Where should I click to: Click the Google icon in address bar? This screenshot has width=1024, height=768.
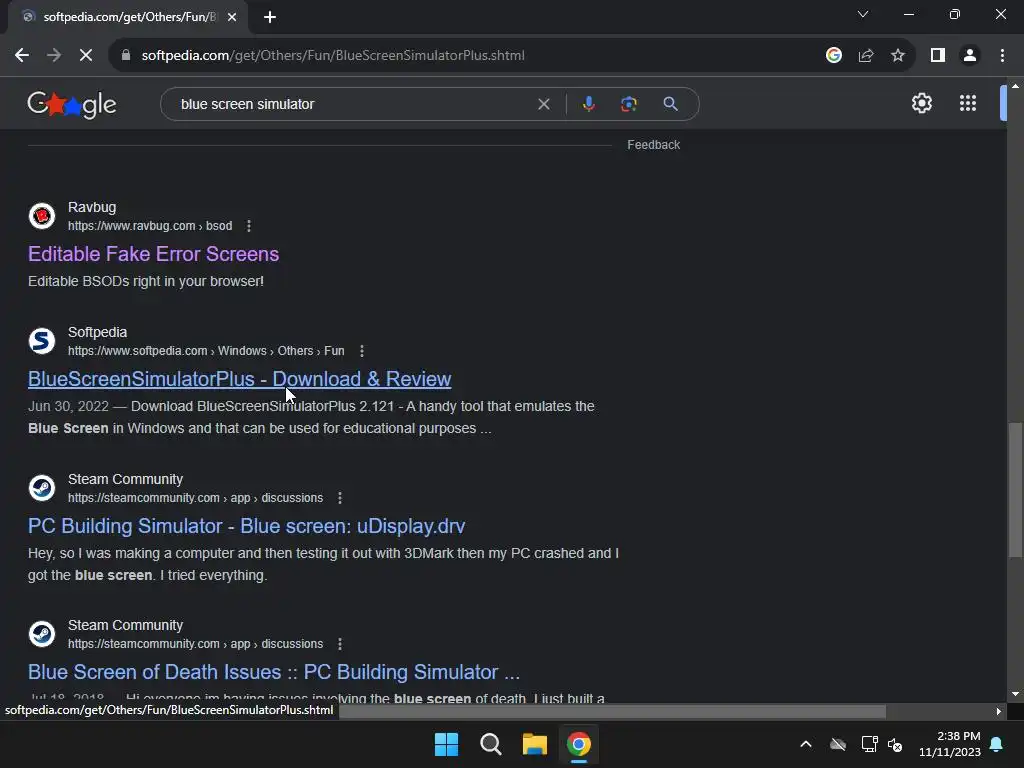click(834, 56)
